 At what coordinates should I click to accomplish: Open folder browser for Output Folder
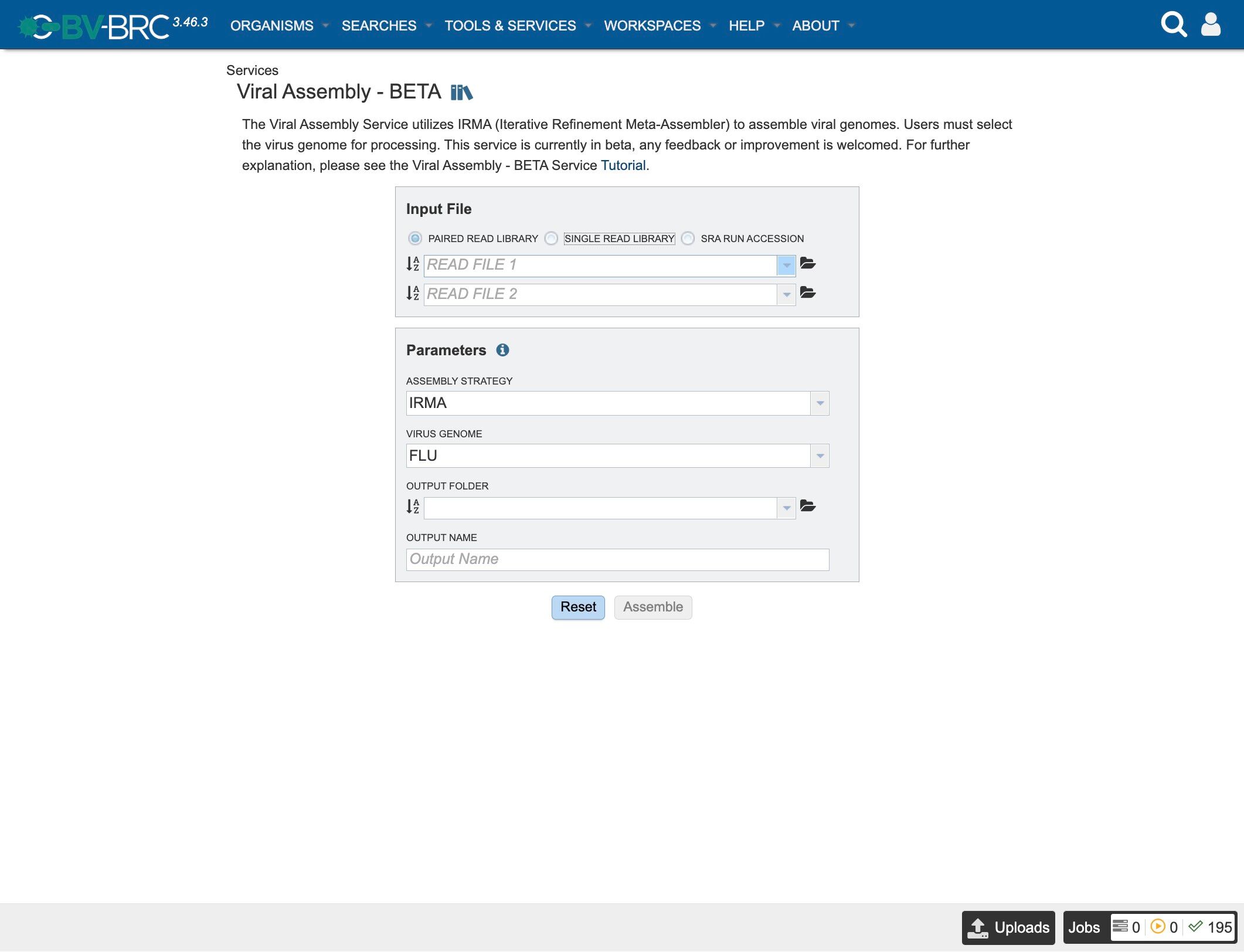point(808,506)
